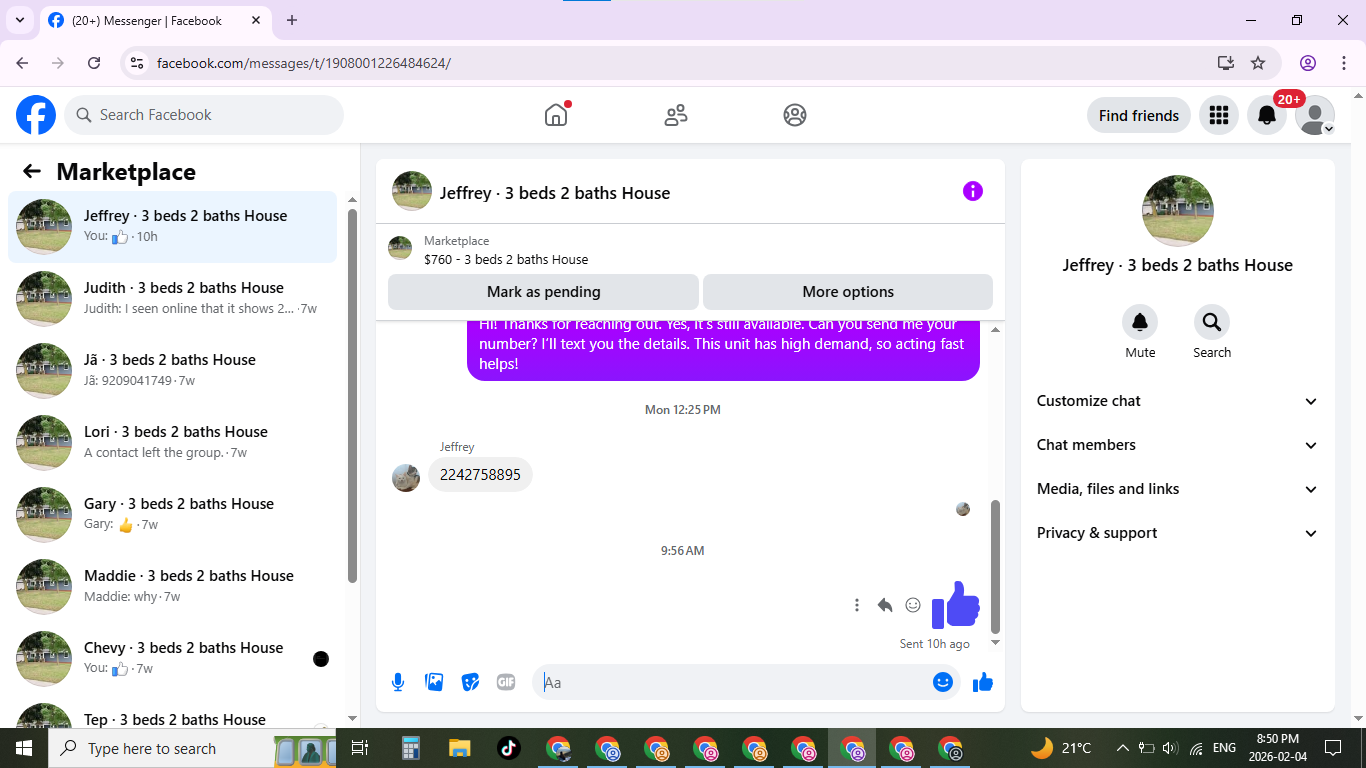The width and height of the screenshot is (1366, 768).
Task: Open the notifications bell with 20+ badge
Action: [1267, 115]
